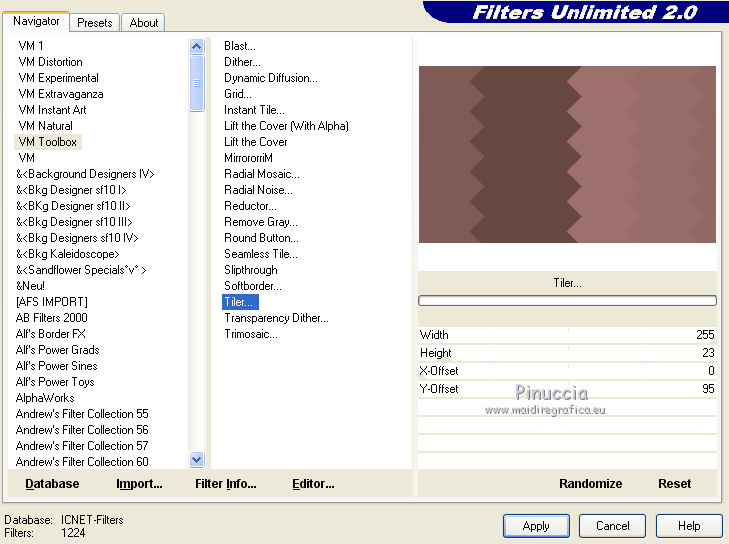Select the plain VM category
Screen dimensions: 729x544
pos(27,158)
